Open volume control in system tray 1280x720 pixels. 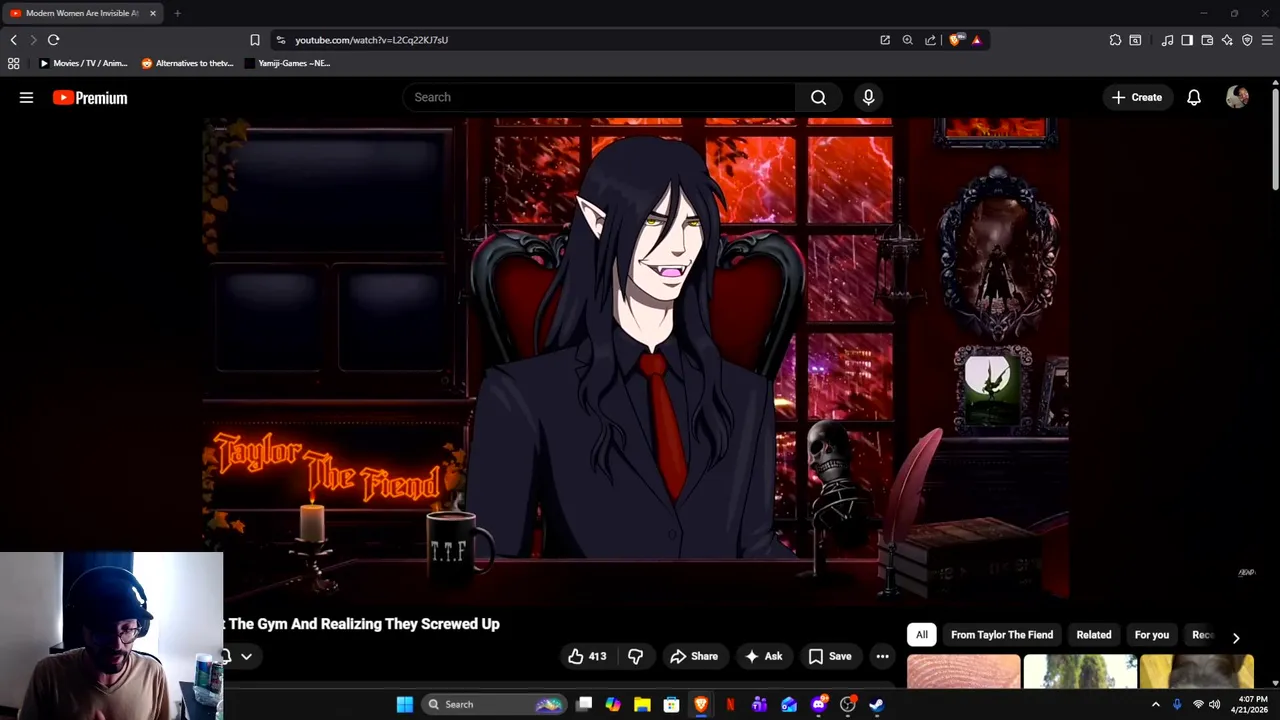coord(1214,704)
